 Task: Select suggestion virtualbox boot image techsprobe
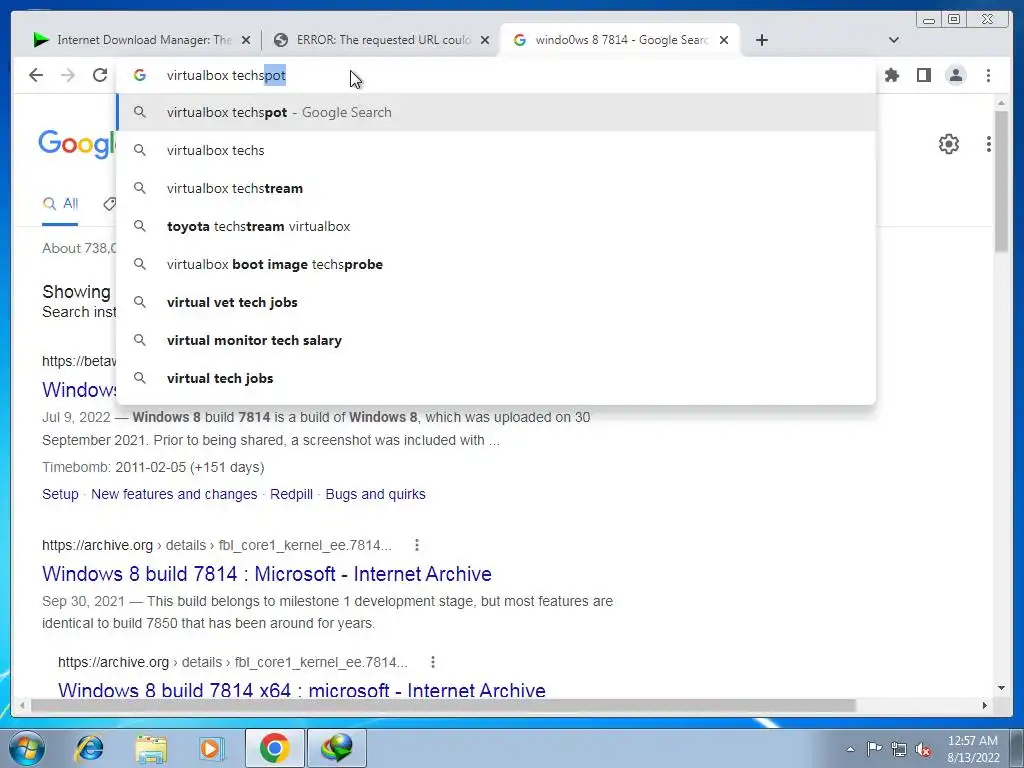[x=496, y=264]
